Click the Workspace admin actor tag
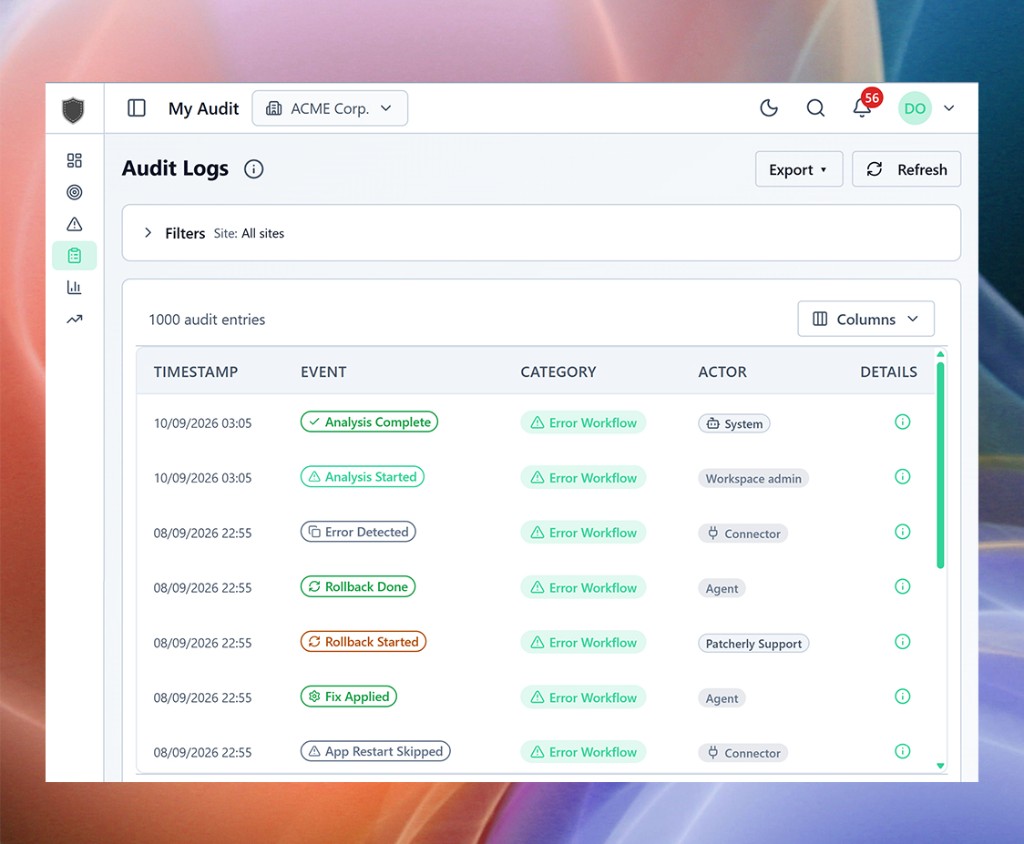The image size is (1024, 844). pos(754,479)
